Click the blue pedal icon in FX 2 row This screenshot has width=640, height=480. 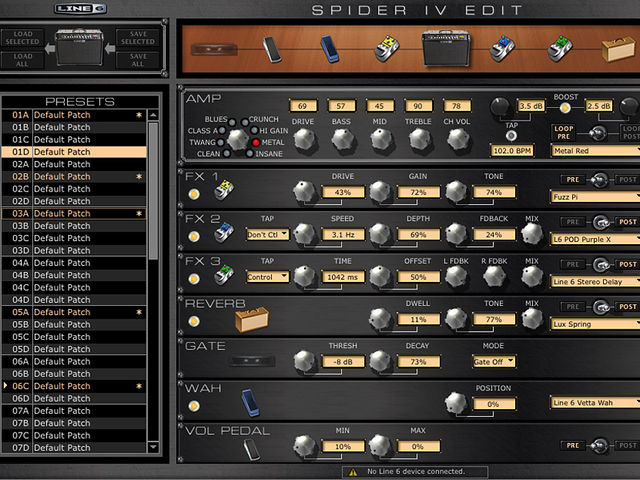click(224, 233)
